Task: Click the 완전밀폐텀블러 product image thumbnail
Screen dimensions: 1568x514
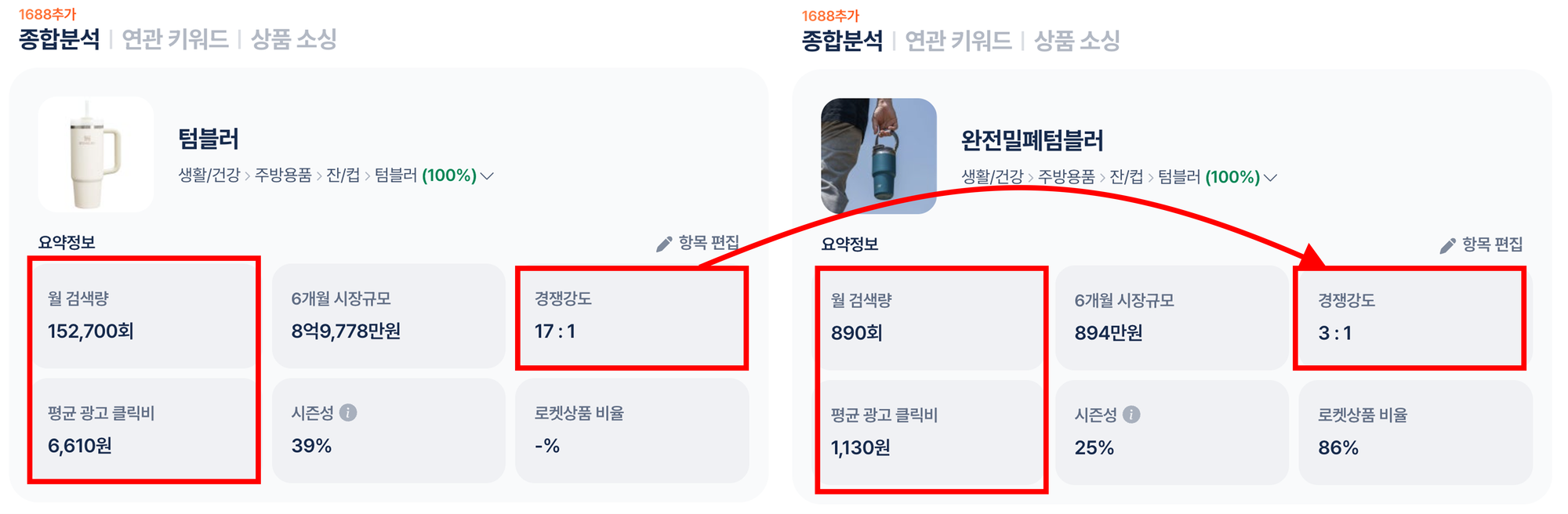Action: (x=877, y=155)
